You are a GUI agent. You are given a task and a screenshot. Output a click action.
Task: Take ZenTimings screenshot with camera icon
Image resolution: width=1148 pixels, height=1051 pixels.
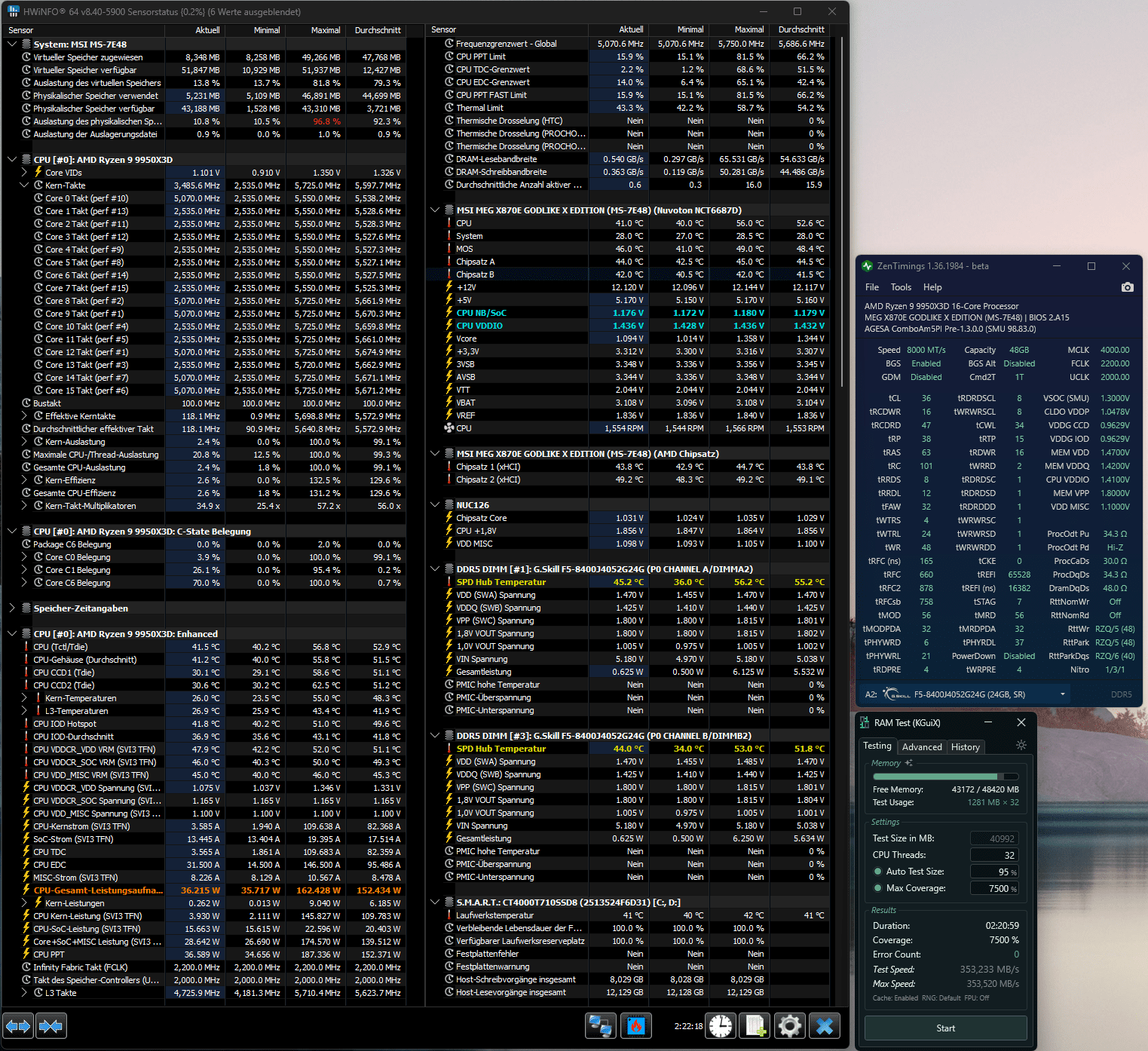point(1127,287)
